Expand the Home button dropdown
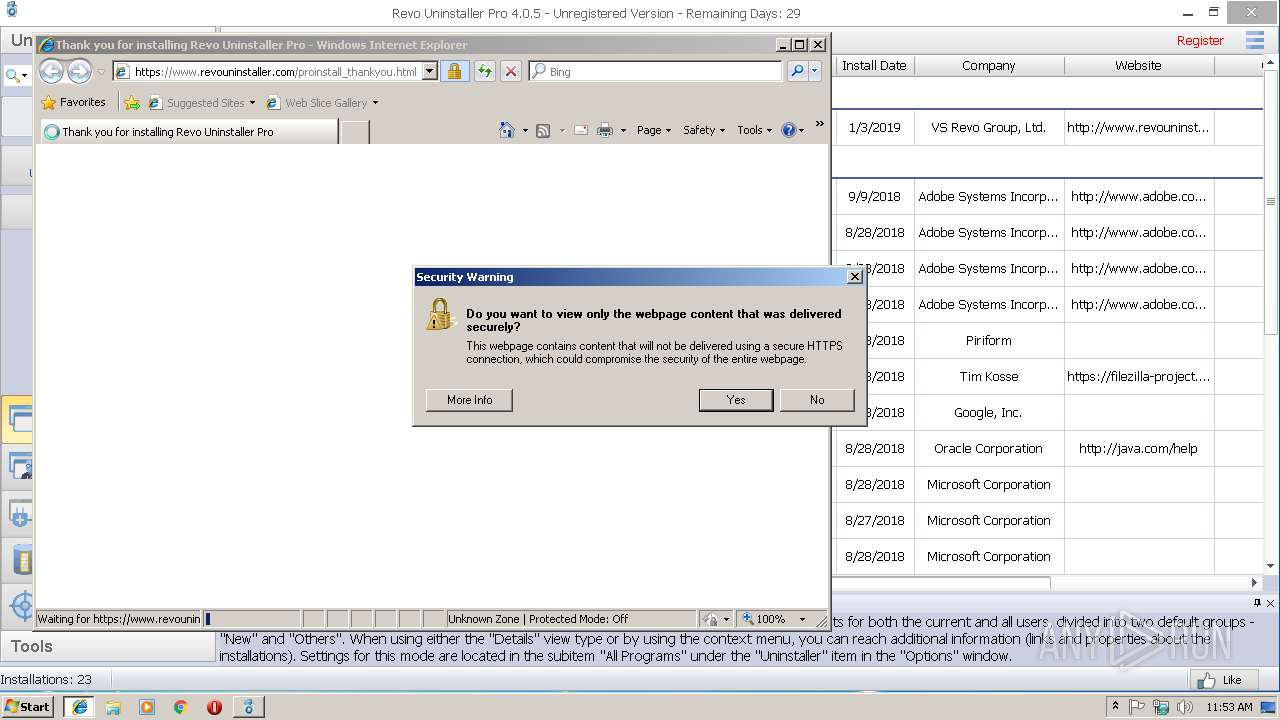 525,130
